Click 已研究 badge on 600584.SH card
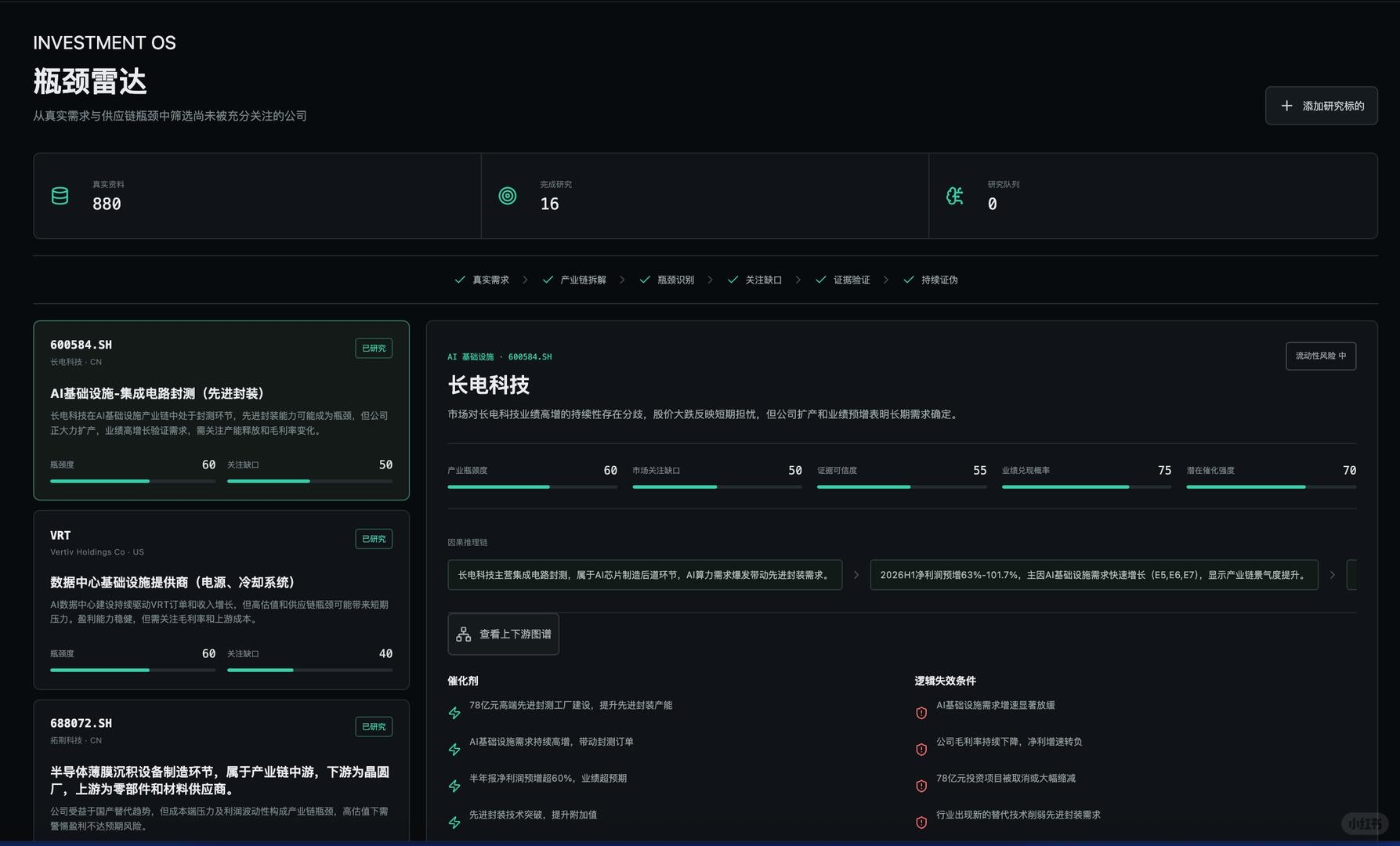Image resolution: width=1400 pixels, height=846 pixels. [374, 349]
